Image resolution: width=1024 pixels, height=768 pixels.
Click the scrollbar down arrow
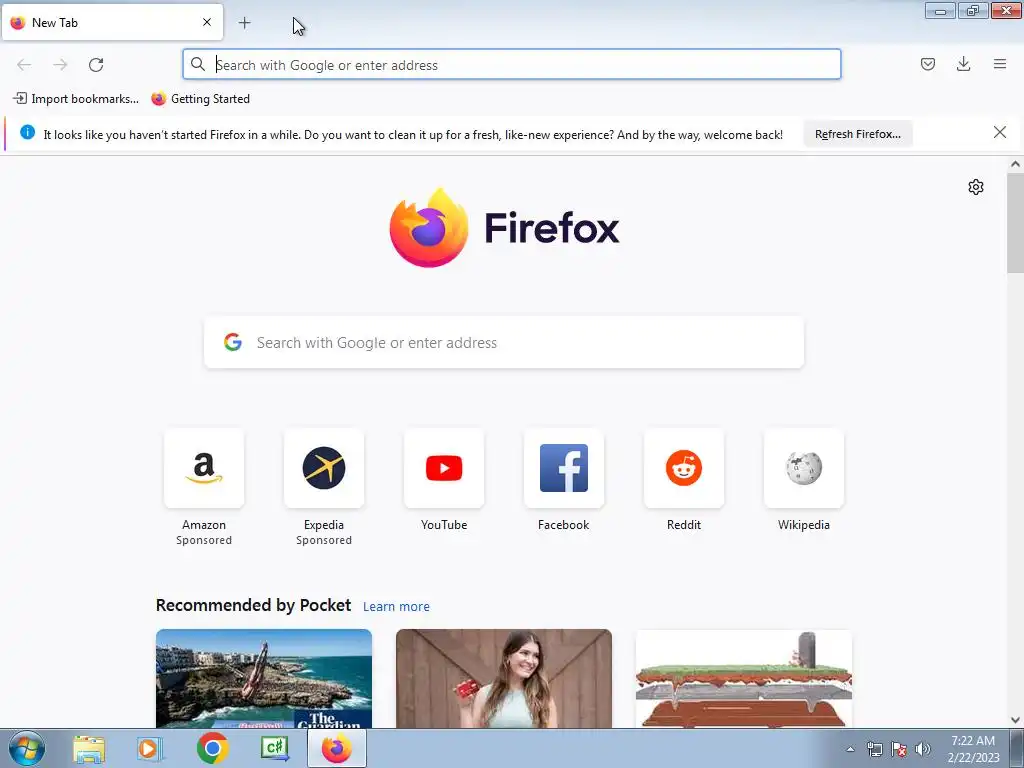click(x=1015, y=720)
